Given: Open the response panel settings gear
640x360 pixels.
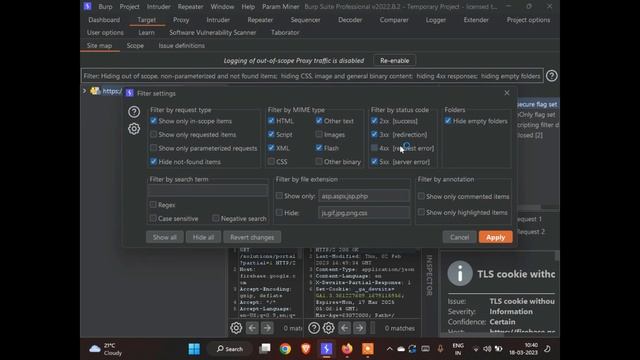Looking at the screenshot, I should (x=329, y=328).
